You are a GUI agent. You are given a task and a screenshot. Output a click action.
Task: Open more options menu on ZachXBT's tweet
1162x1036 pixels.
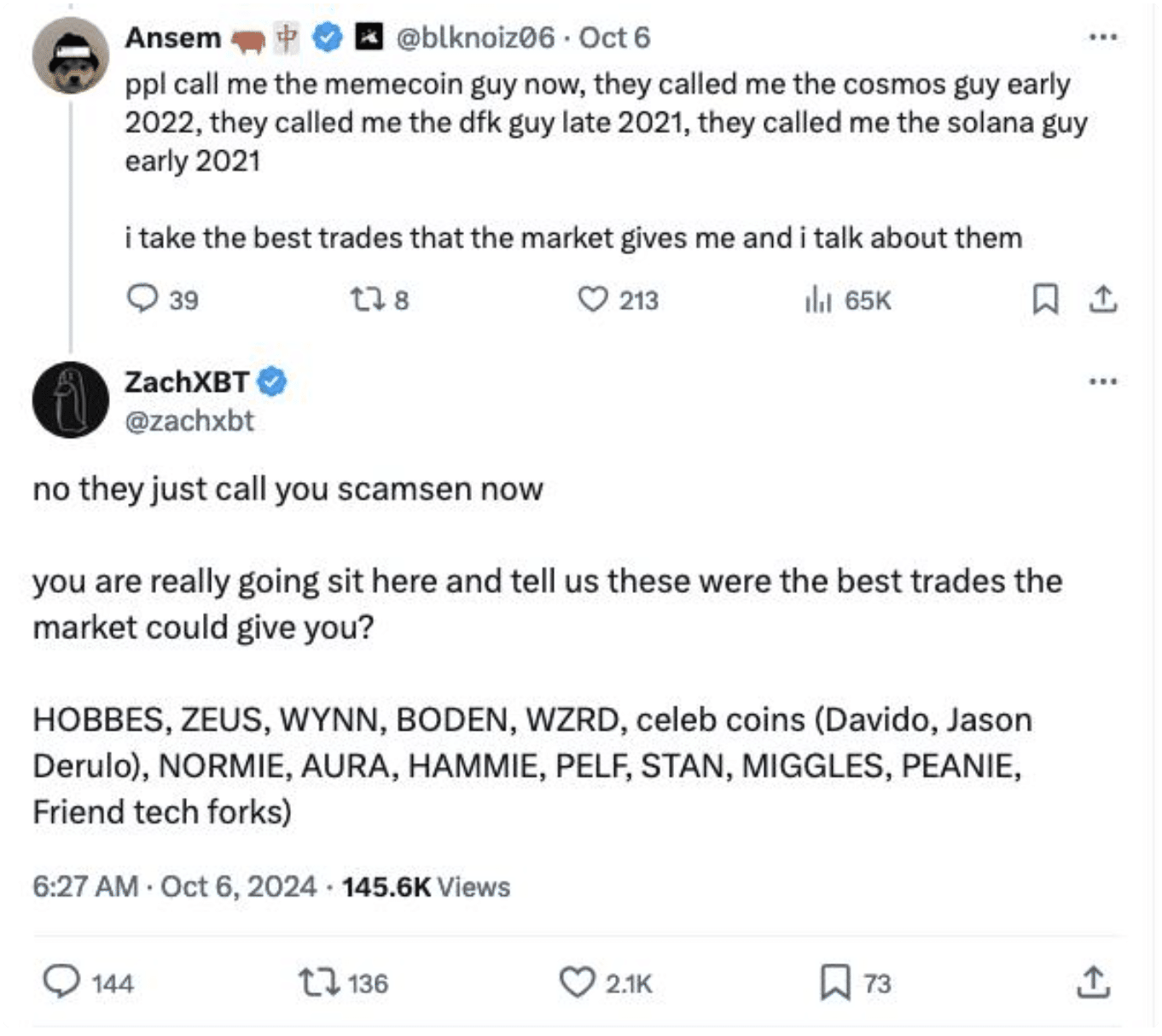pyautogui.click(x=1102, y=381)
